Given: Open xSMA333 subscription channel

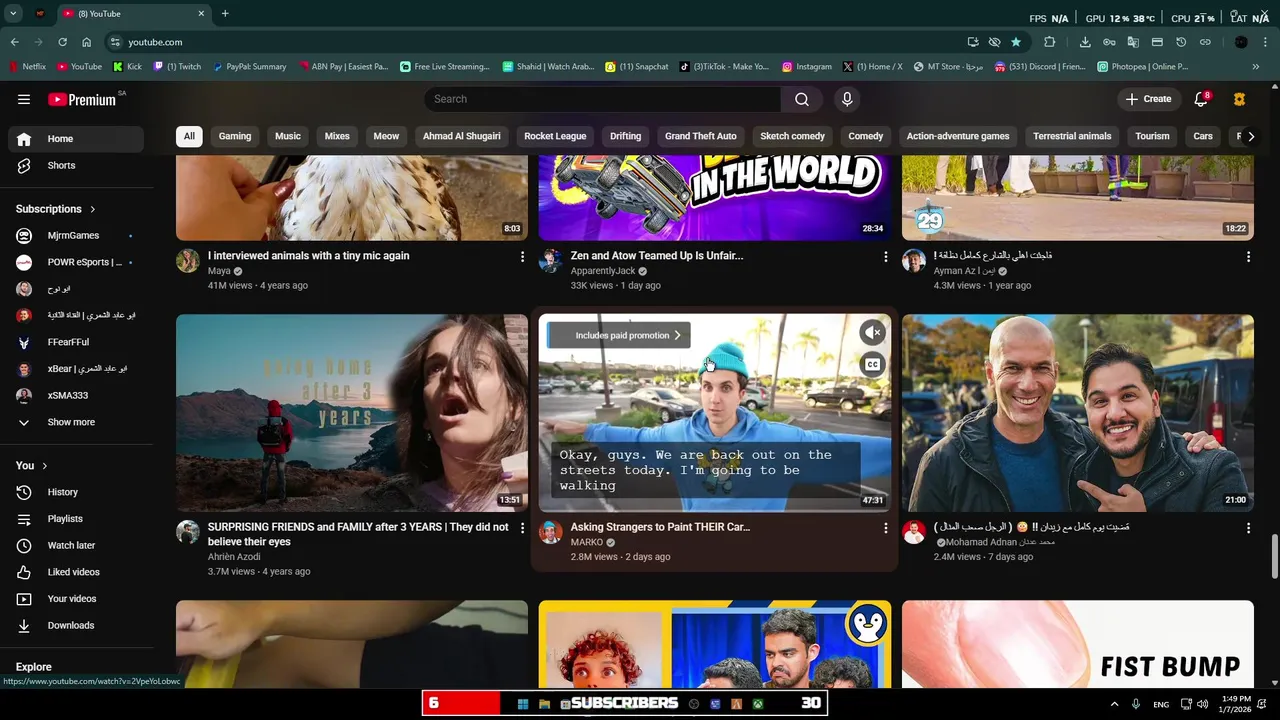Looking at the screenshot, I should pos(76,395).
